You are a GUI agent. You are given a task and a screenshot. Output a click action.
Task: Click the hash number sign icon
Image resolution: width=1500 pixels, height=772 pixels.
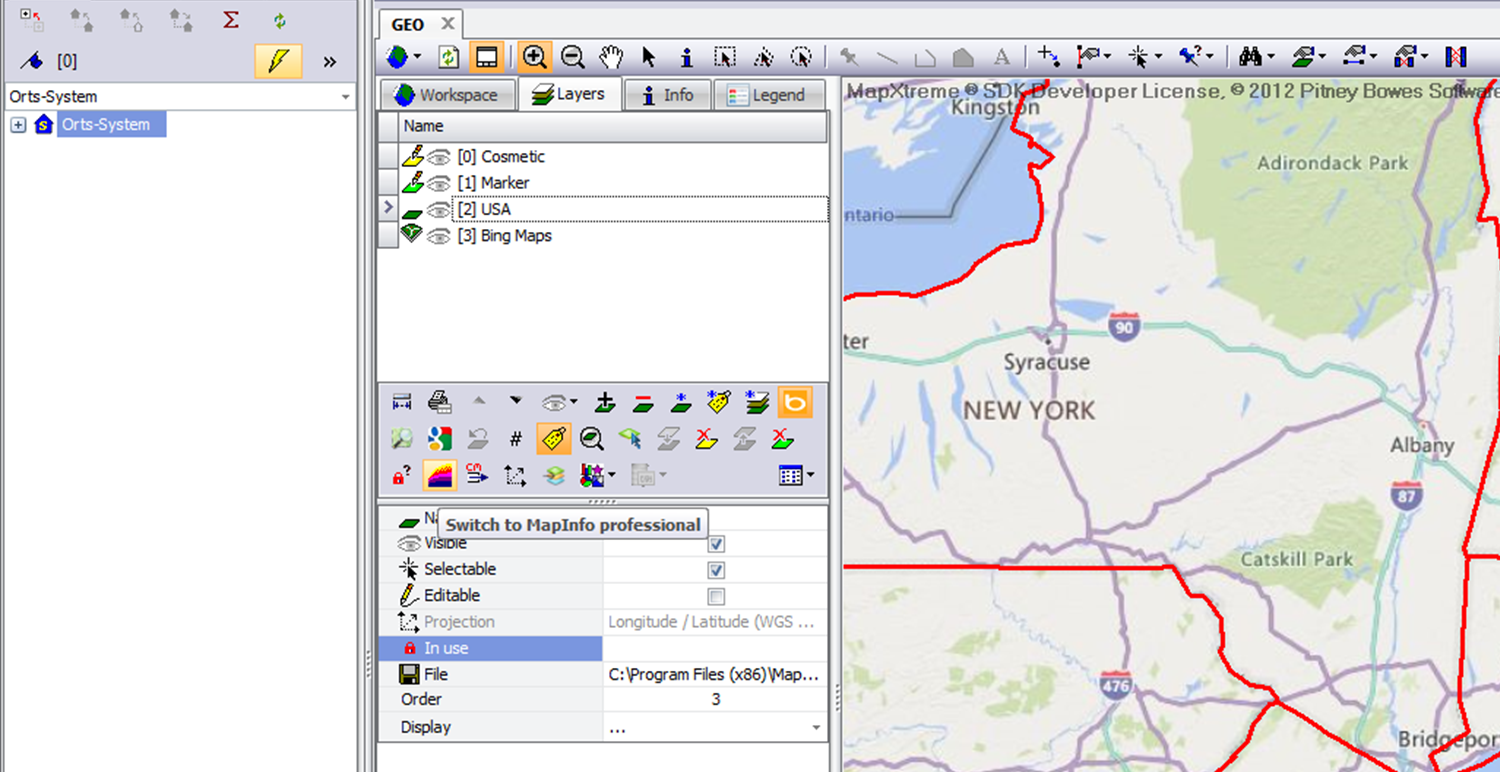[x=515, y=439]
